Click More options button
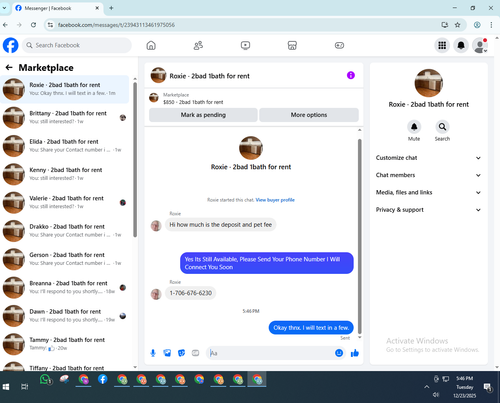The width and height of the screenshot is (500, 403). click(x=309, y=115)
